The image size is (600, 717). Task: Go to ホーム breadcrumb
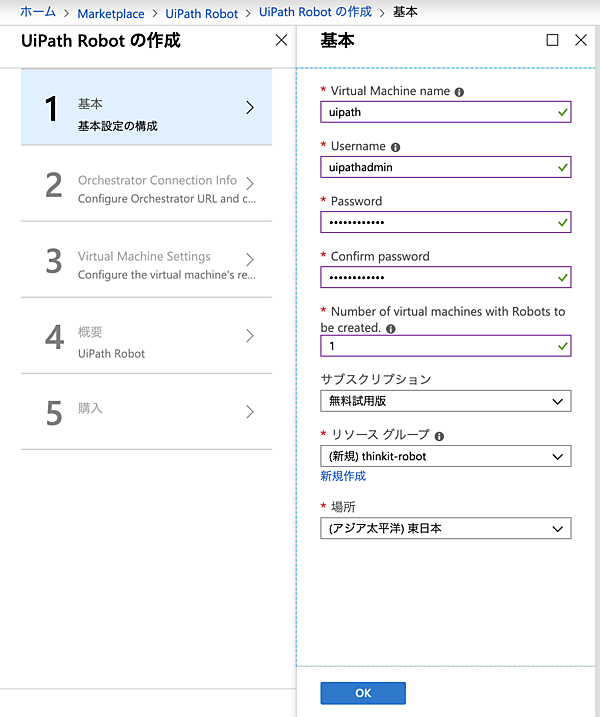pos(38,12)
